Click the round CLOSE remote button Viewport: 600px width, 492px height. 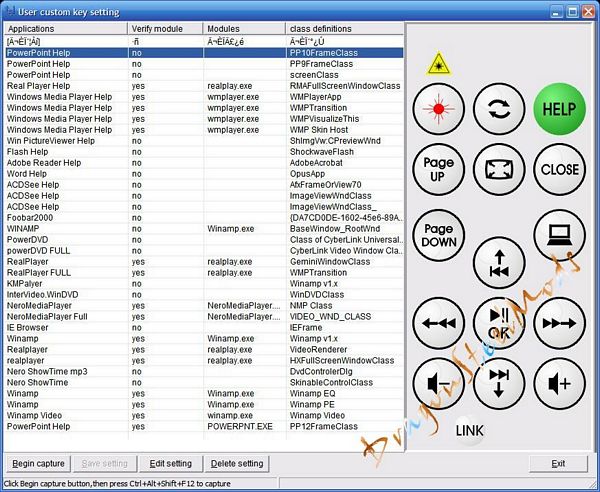[559, 169]
